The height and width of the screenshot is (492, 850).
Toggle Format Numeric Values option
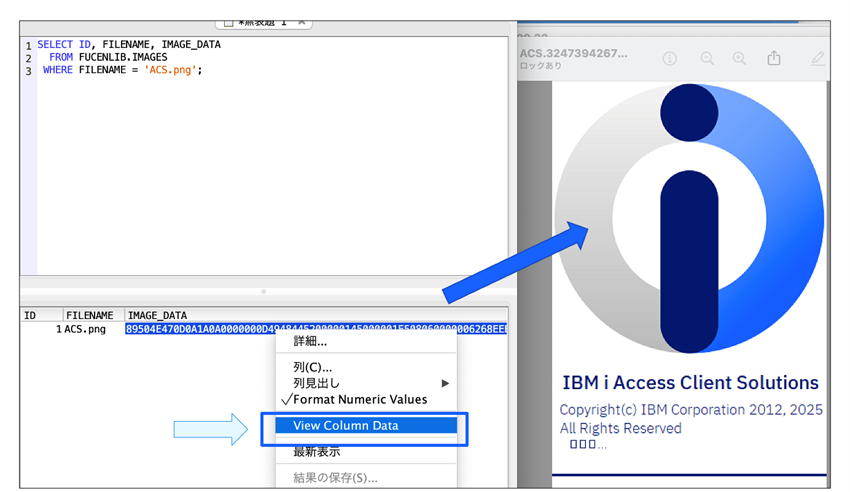click(359, 399)
